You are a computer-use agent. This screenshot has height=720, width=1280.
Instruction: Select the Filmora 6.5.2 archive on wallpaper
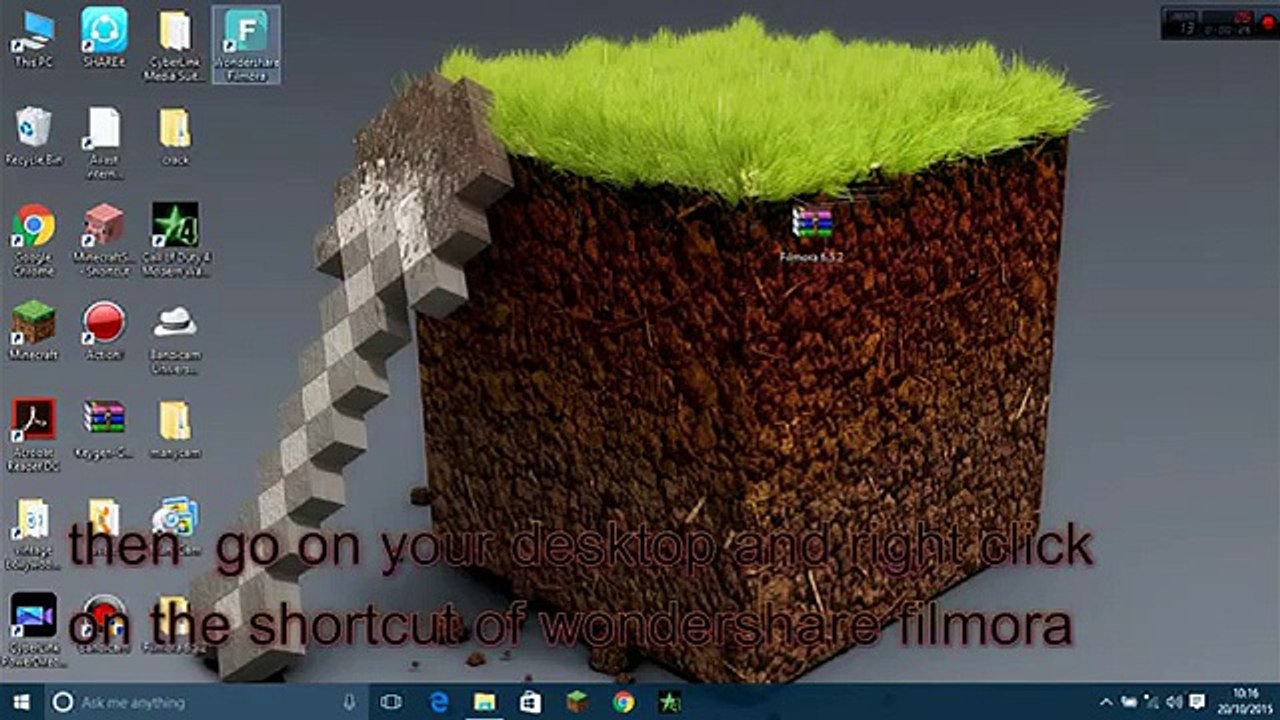click(x=811, y=233)
